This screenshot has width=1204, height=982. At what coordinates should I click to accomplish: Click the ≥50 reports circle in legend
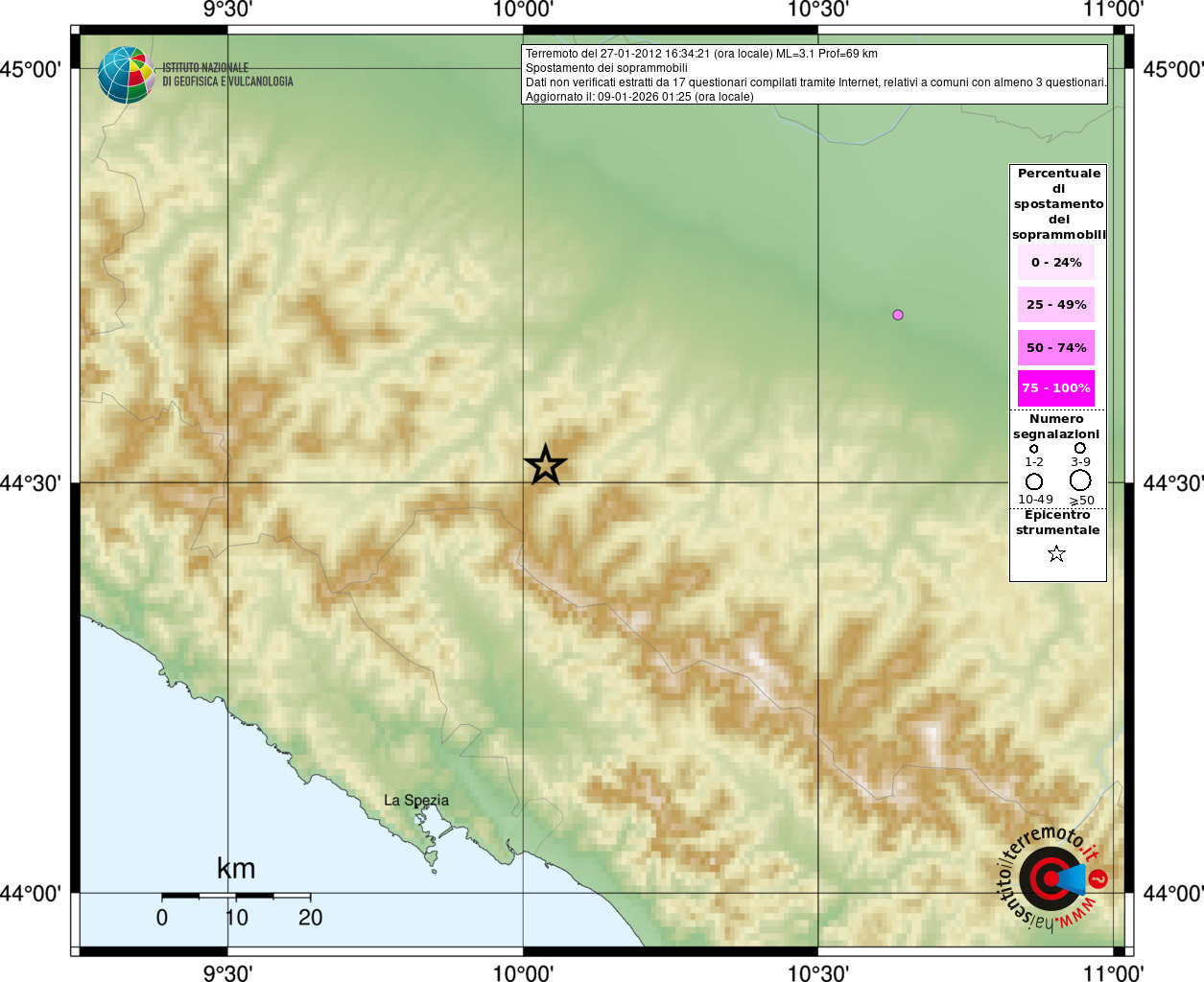coord(1080,480)
